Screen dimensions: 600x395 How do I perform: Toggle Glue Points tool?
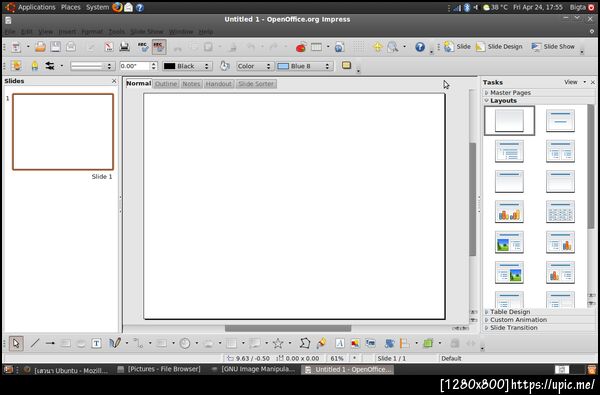[321, 343]
